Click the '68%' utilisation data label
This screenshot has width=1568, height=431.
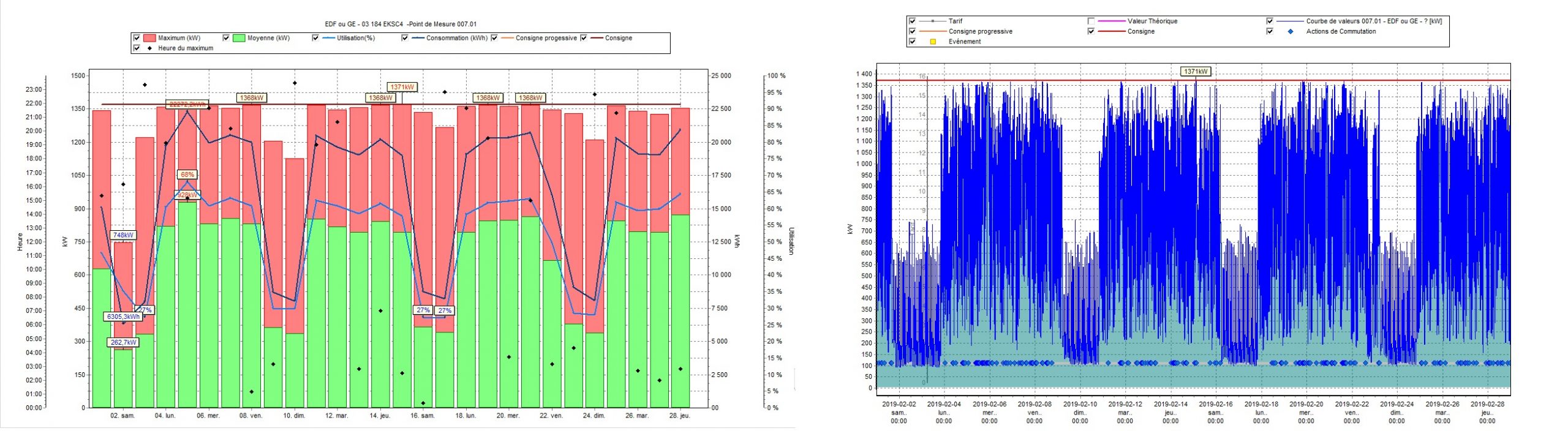pyautogui.click(x=187, y=174)
